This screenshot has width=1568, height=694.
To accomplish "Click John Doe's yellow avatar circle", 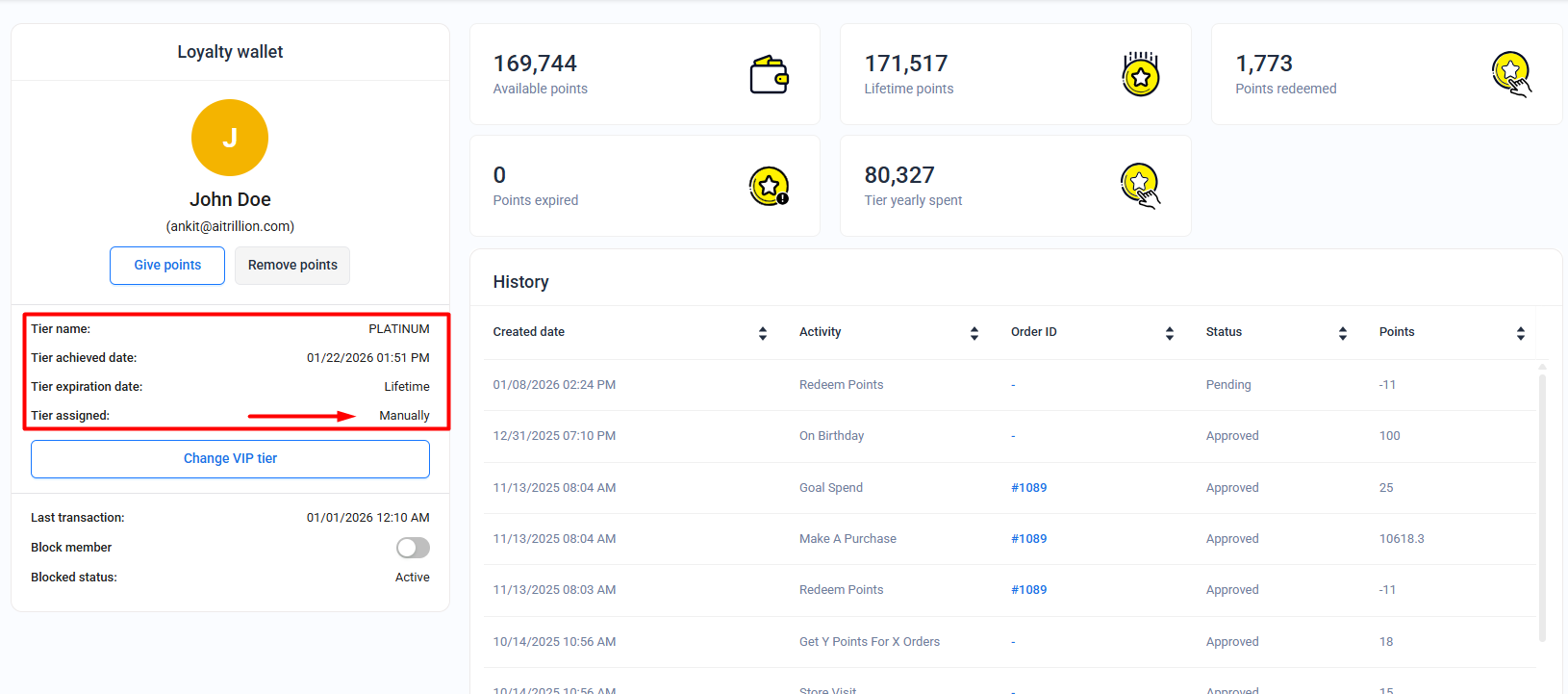I will coord(230,138).
